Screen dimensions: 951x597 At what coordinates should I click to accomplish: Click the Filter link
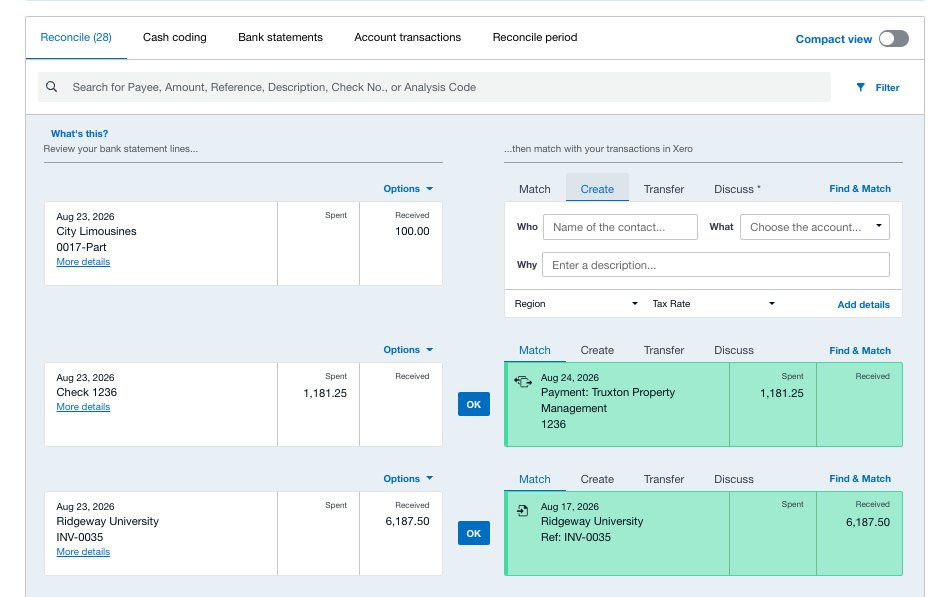(x=887, y=87)
